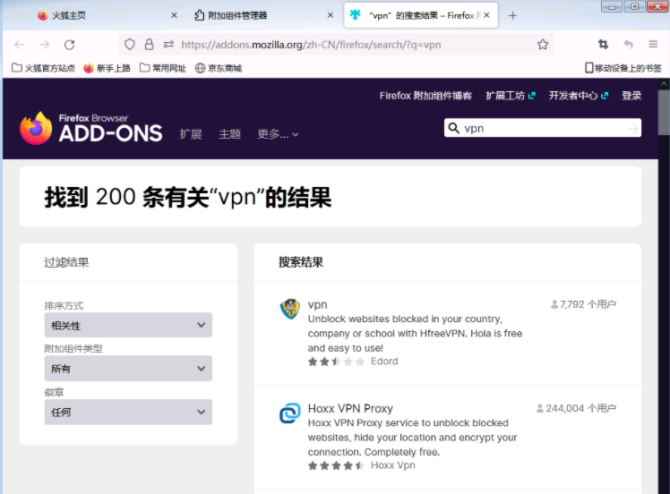Open site permissions icon in address bar
Screen dimensions: 670x494
pyautogui.click(x=169, y=44)
